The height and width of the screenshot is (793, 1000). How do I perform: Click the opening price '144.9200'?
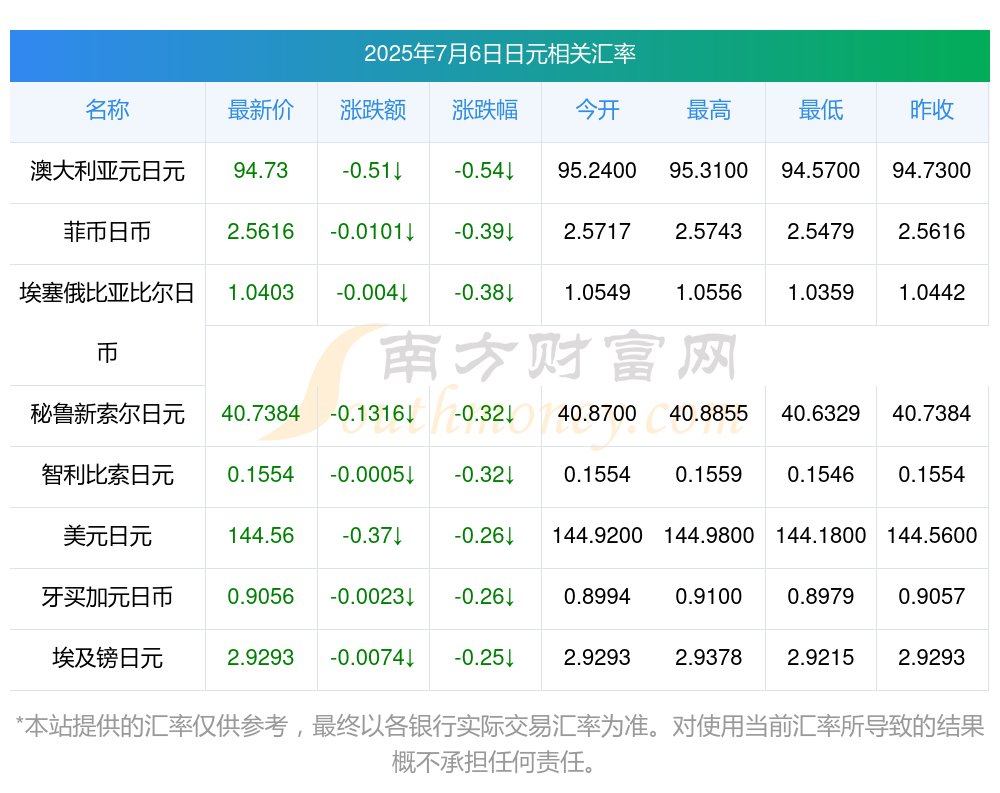597,535
